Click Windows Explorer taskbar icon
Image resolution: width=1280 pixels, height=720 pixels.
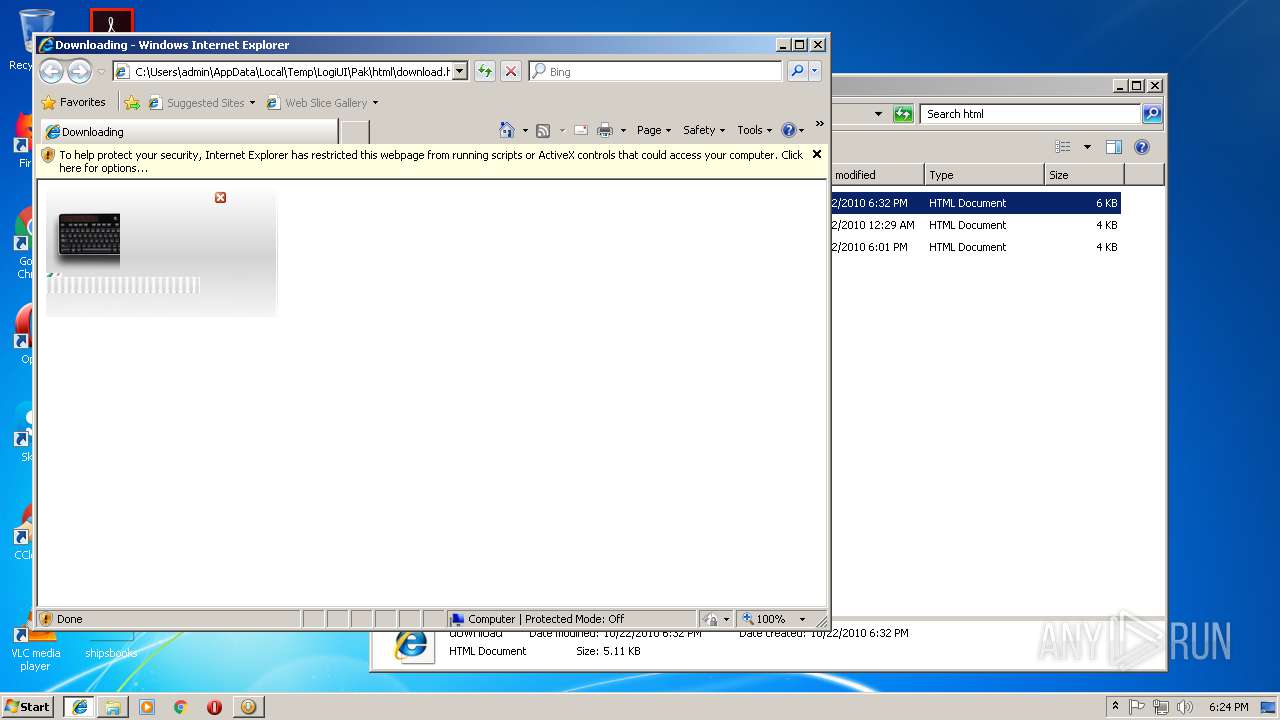click(113, 706)
